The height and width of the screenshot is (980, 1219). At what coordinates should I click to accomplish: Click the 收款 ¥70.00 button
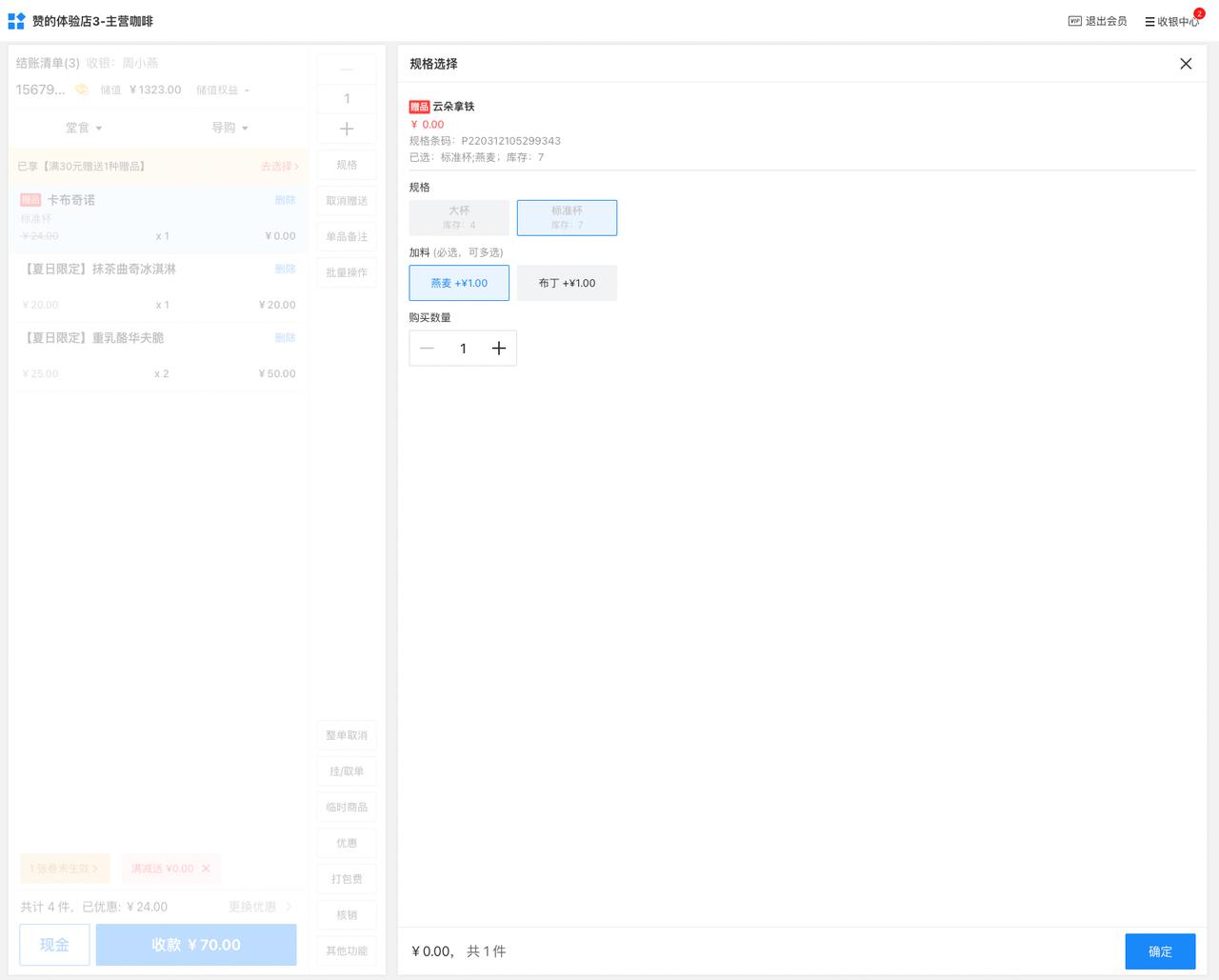(x=196, y=945)
